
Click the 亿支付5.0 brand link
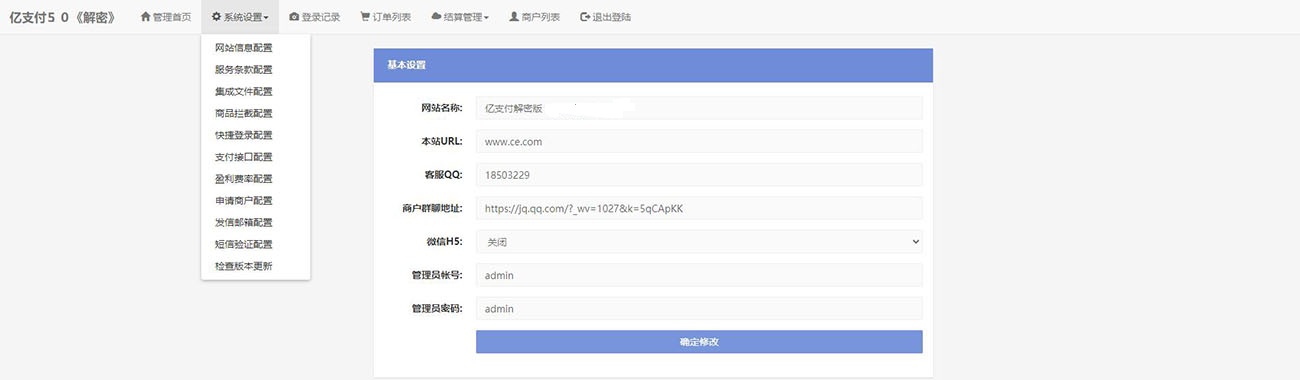click(x=62, y=17)
